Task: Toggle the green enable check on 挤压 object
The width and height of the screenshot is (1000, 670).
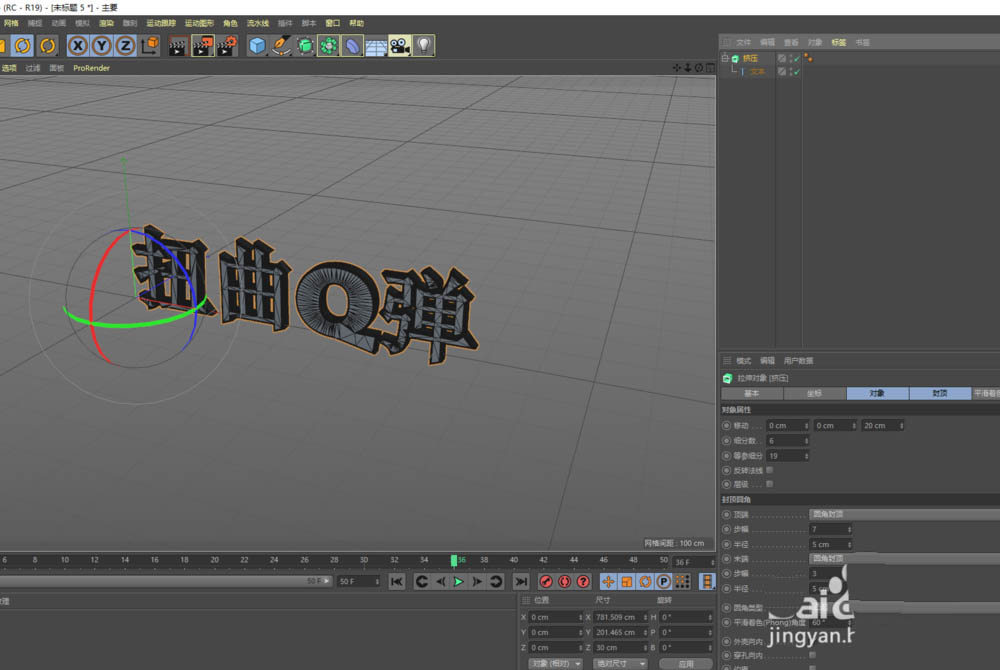Action: 796,57
